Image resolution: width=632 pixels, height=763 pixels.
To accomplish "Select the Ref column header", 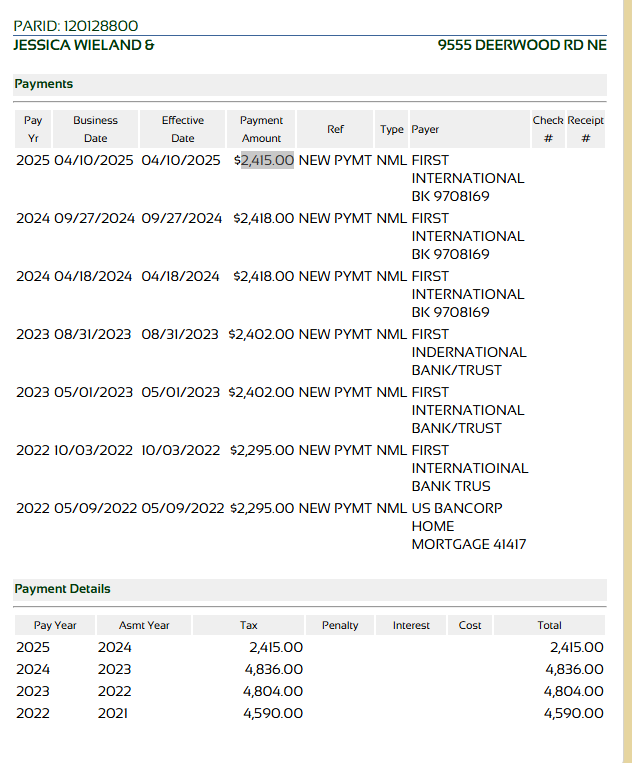I will [335, 129].
